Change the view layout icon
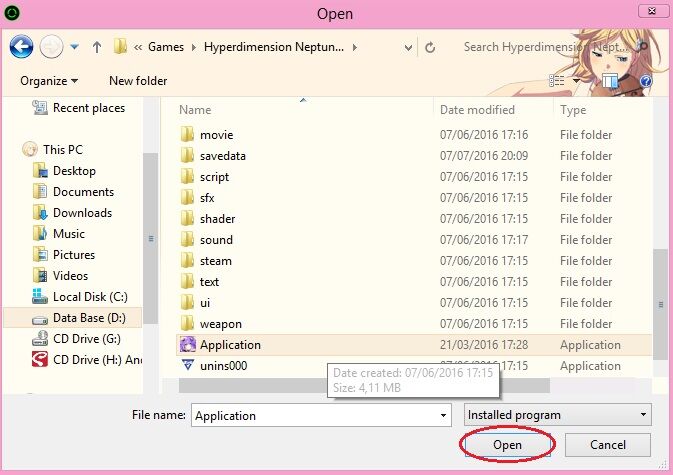The height and width of the screenshot is (475, 673). tap(557, 80)
